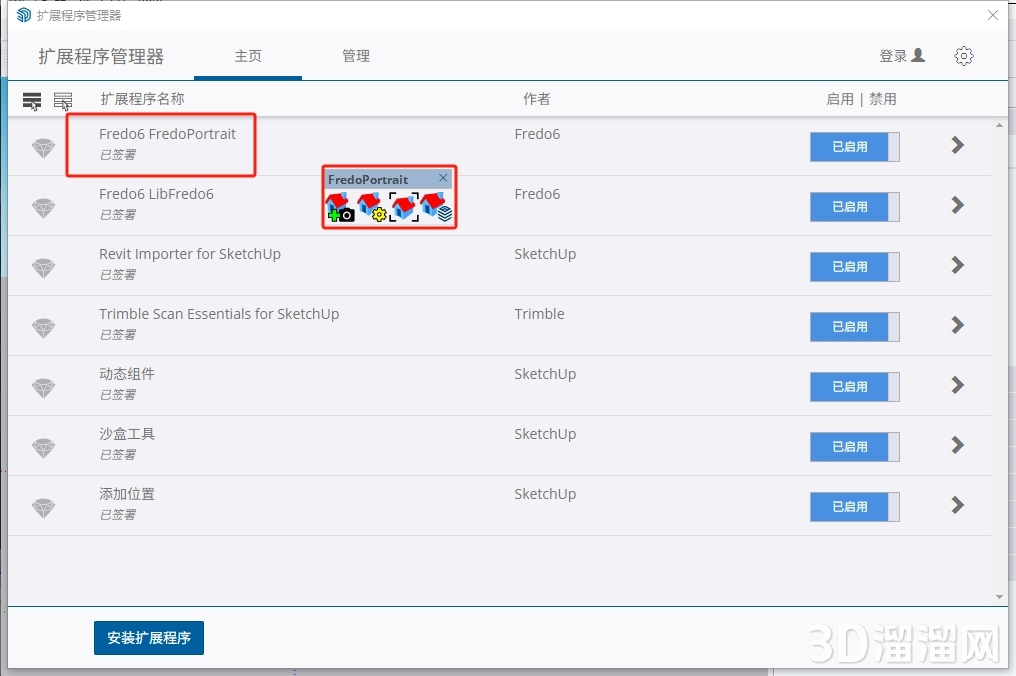Click the framed house icon in FredoPortrait toolbar
This screenshot has width=1016, height=676.
click(403, 207)
